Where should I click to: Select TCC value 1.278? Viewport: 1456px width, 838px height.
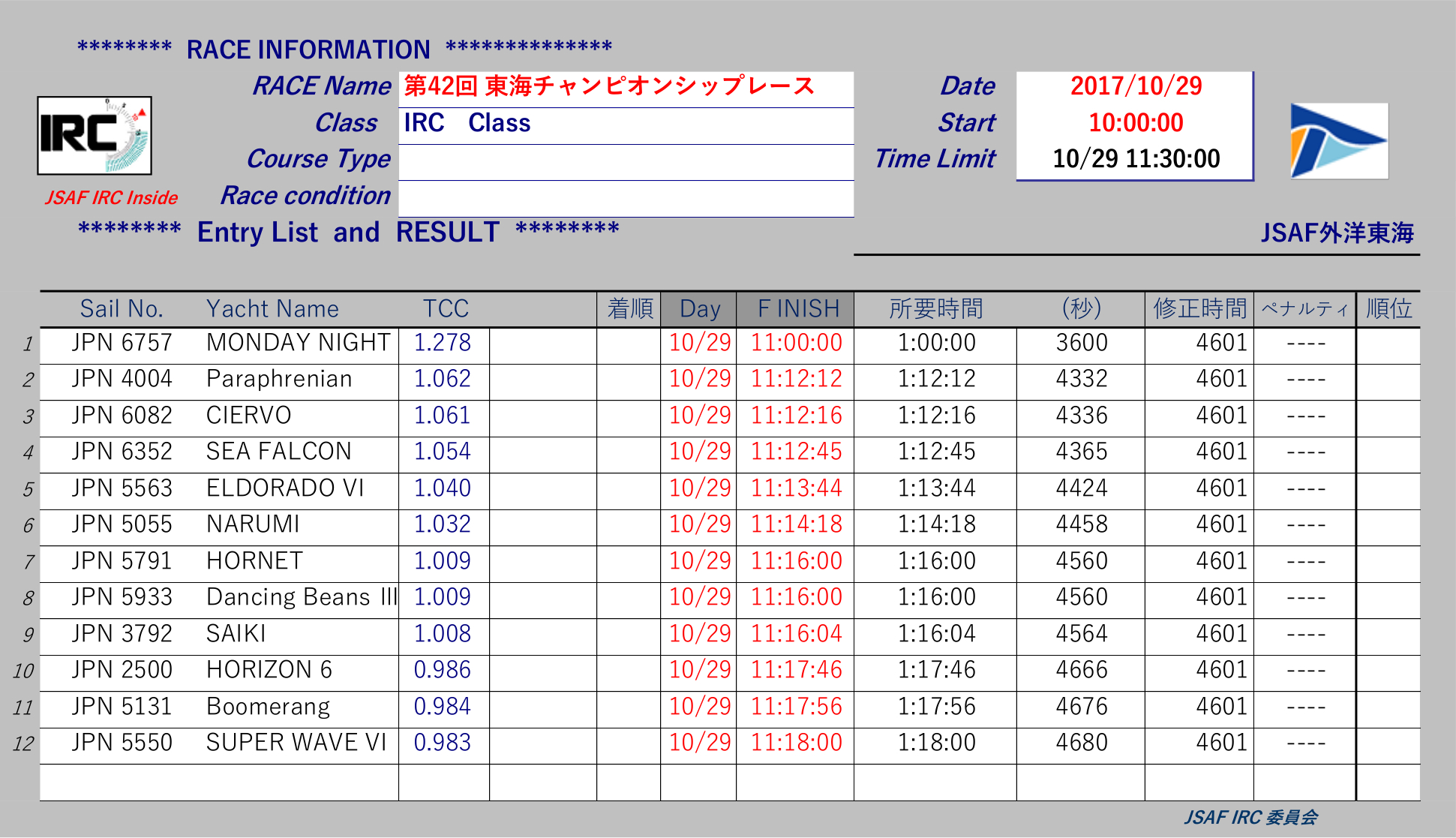pos(443,343)
